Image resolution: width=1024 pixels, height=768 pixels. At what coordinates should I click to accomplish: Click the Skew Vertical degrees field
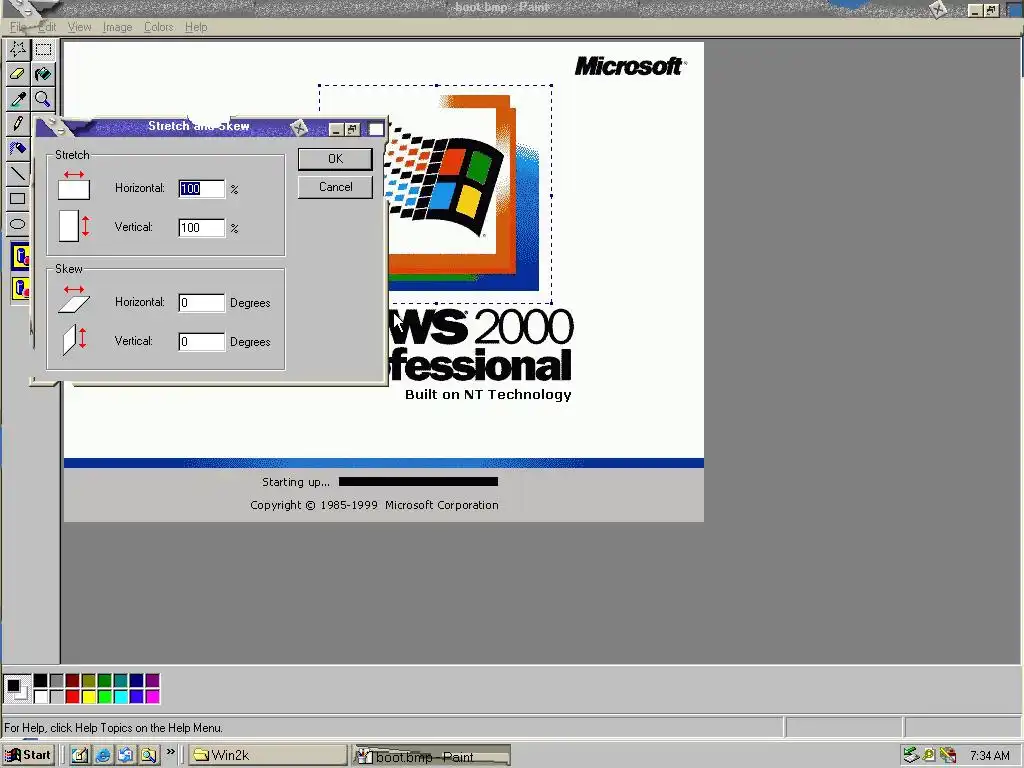coord(202,342)
